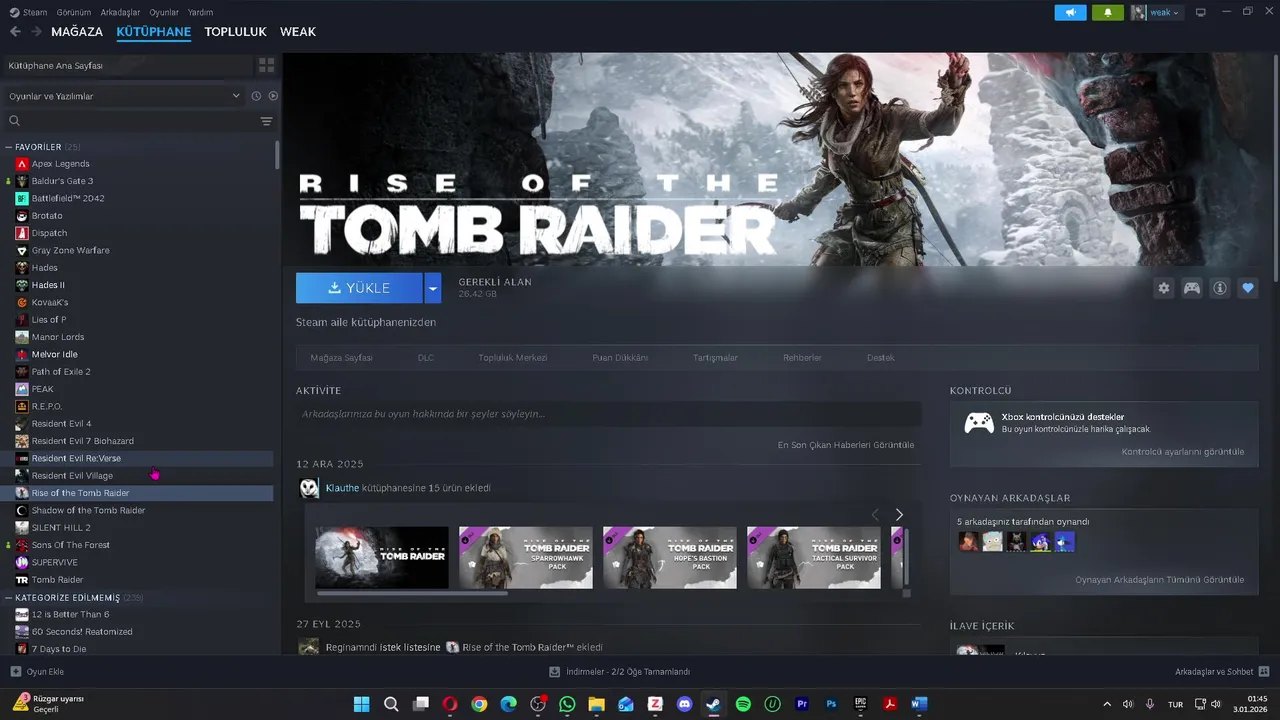
Task: Open Topluluk Merkezi tab
Action: (513, 358)
